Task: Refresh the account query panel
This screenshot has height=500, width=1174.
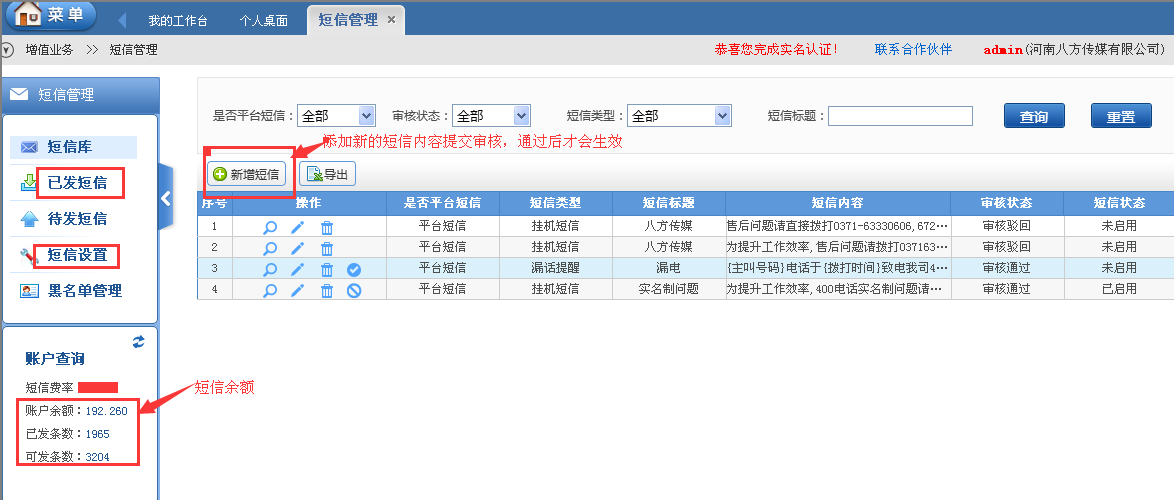Action: (139, 342)
